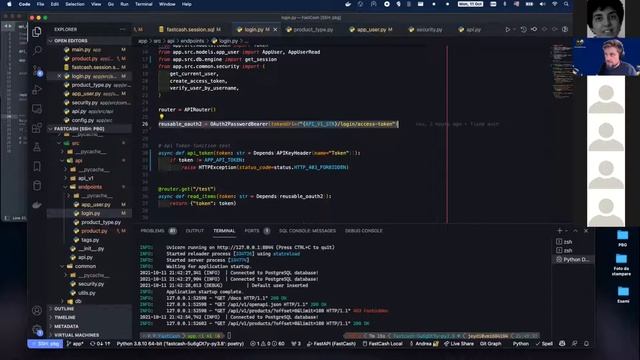Viewport: 640px width, 360px height.
Task: Open the Esami desktop folder
Action: click(x=623, y=294)
